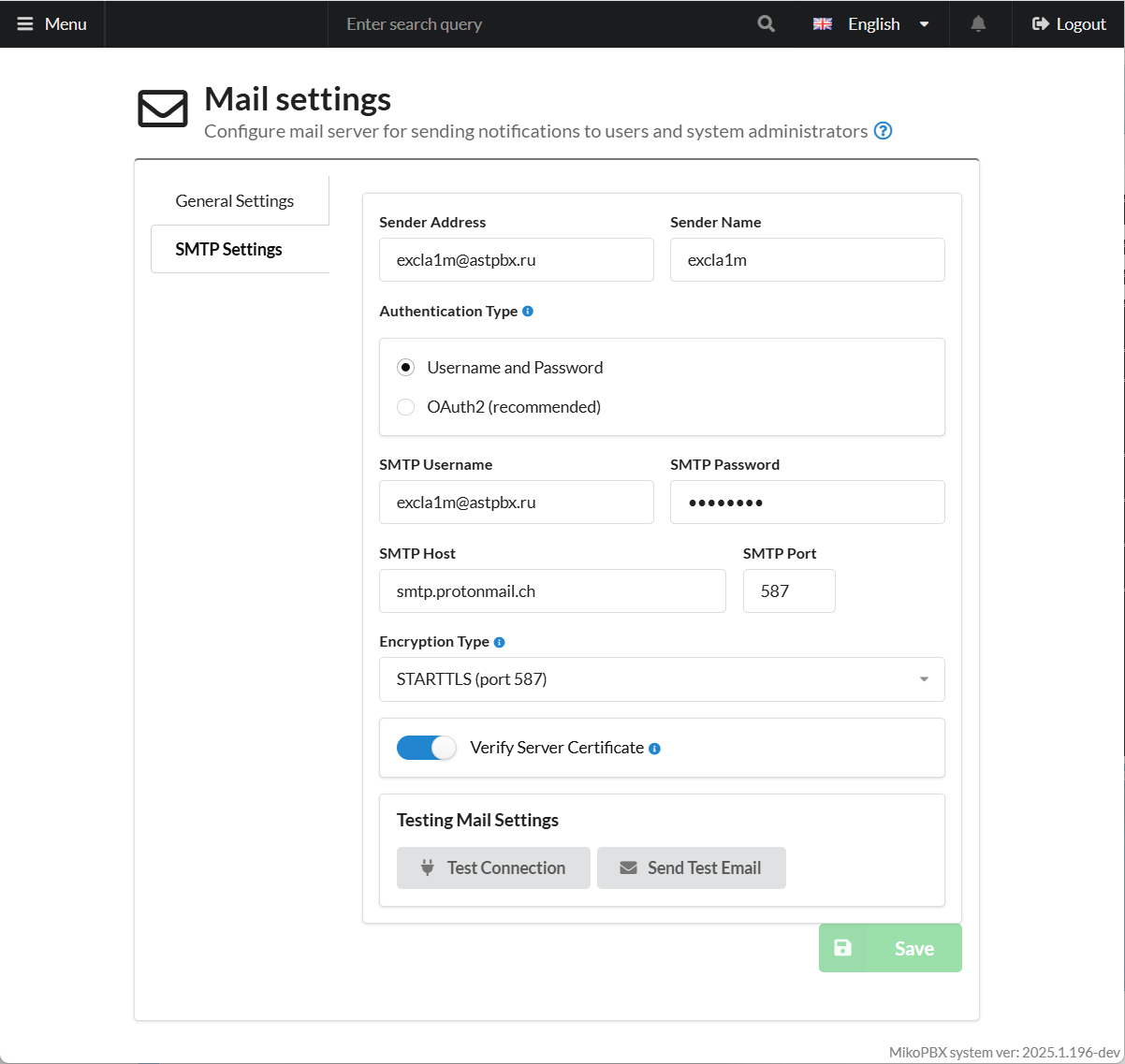Switch to General Settings tab
Image resolution: width=1125 pixels, height=1064 pixels.
(235, 201)
